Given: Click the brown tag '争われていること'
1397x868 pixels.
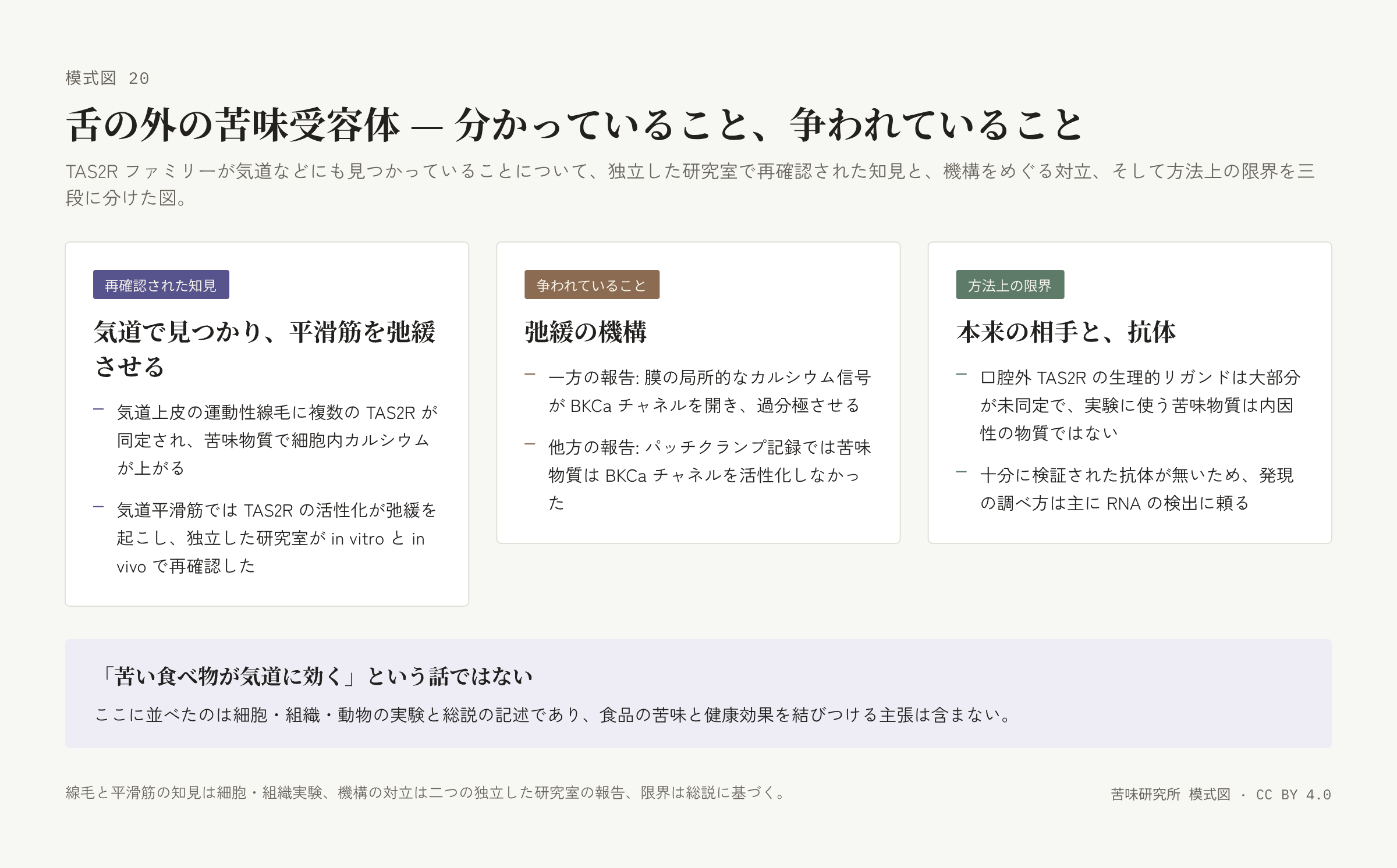Looking at the screenshot, I should (x=591, y=284).
